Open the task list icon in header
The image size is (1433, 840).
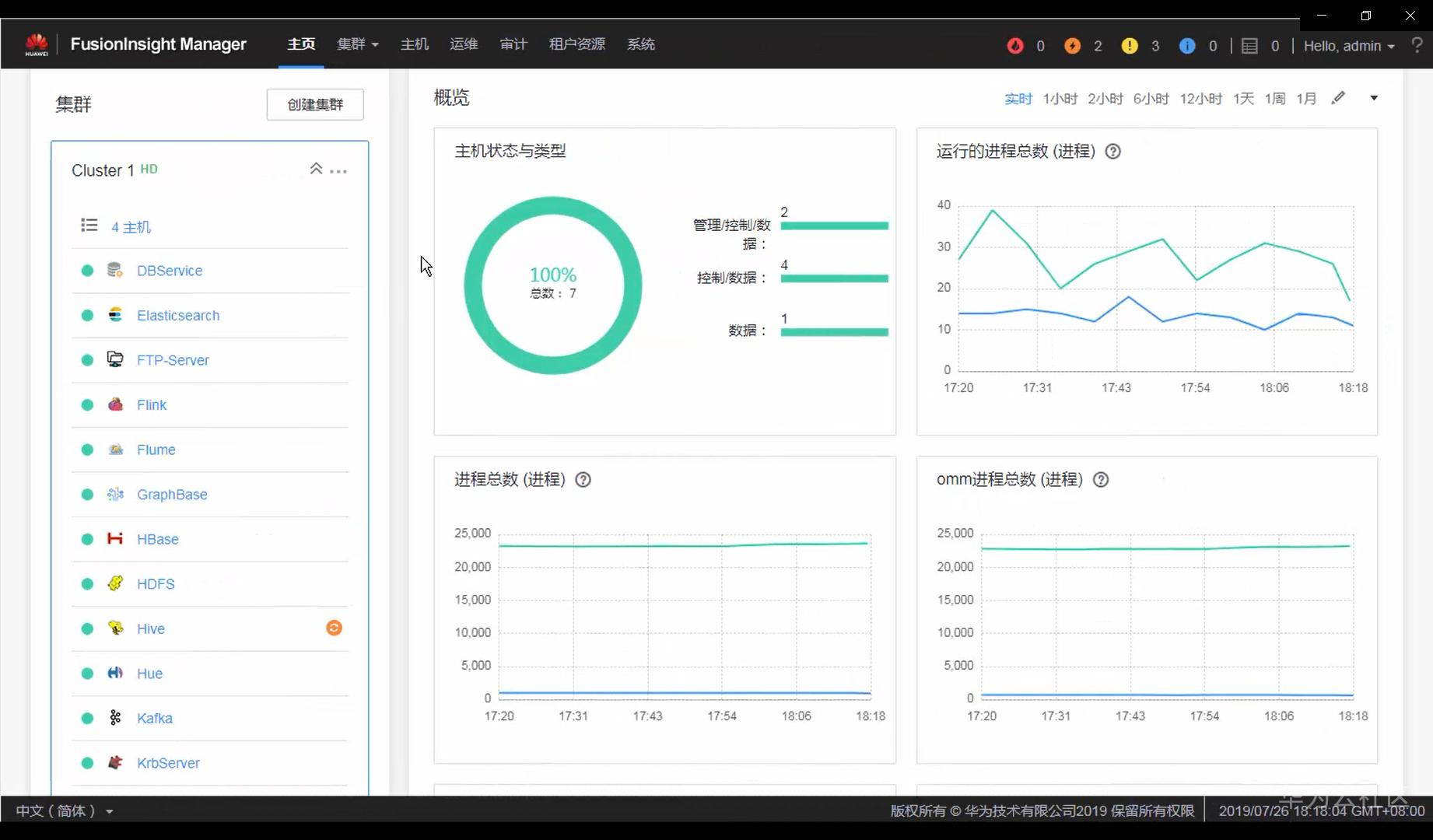point(1249,46)
